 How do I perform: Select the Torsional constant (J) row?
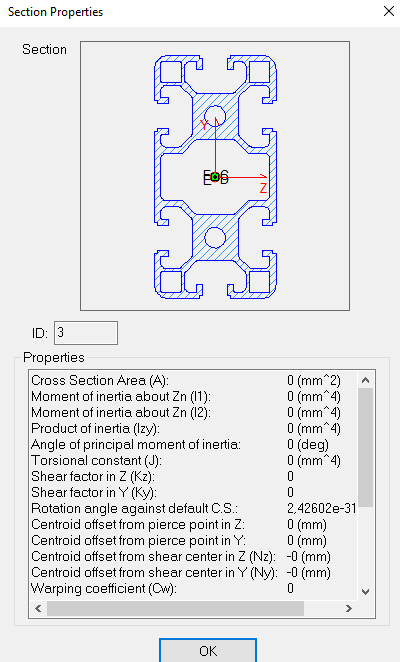193,461
